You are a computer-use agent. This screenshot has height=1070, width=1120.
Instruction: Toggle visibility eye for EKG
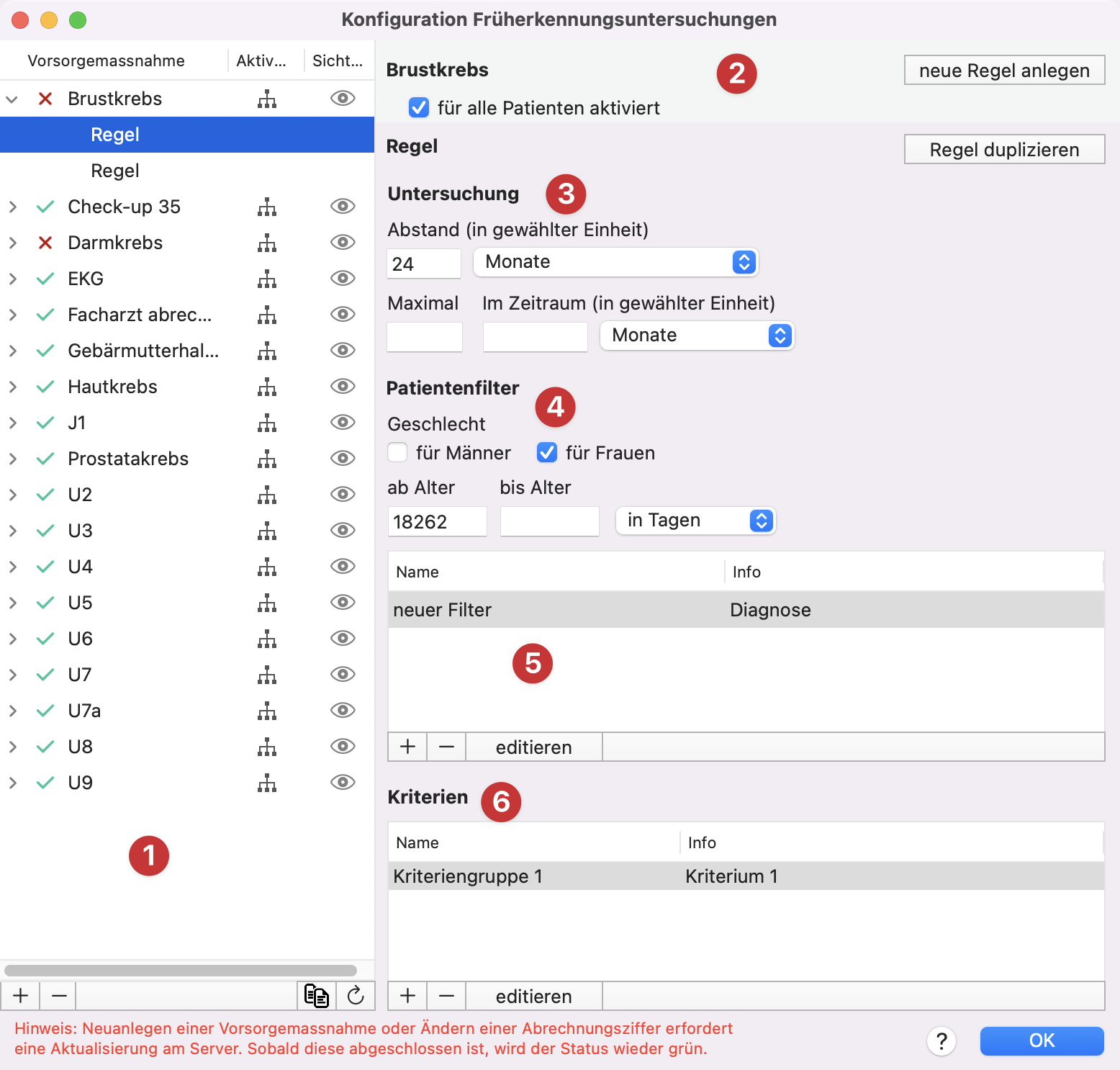point(343,278)
